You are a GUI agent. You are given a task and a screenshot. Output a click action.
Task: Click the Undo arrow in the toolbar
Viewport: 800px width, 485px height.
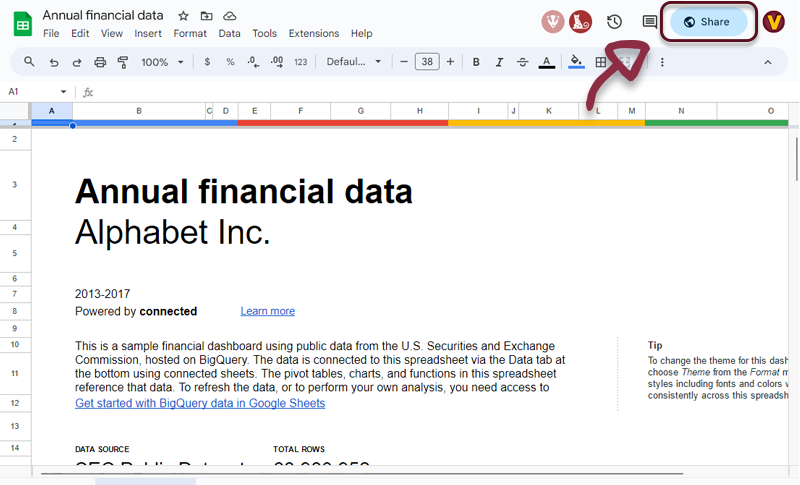point(53,62)
